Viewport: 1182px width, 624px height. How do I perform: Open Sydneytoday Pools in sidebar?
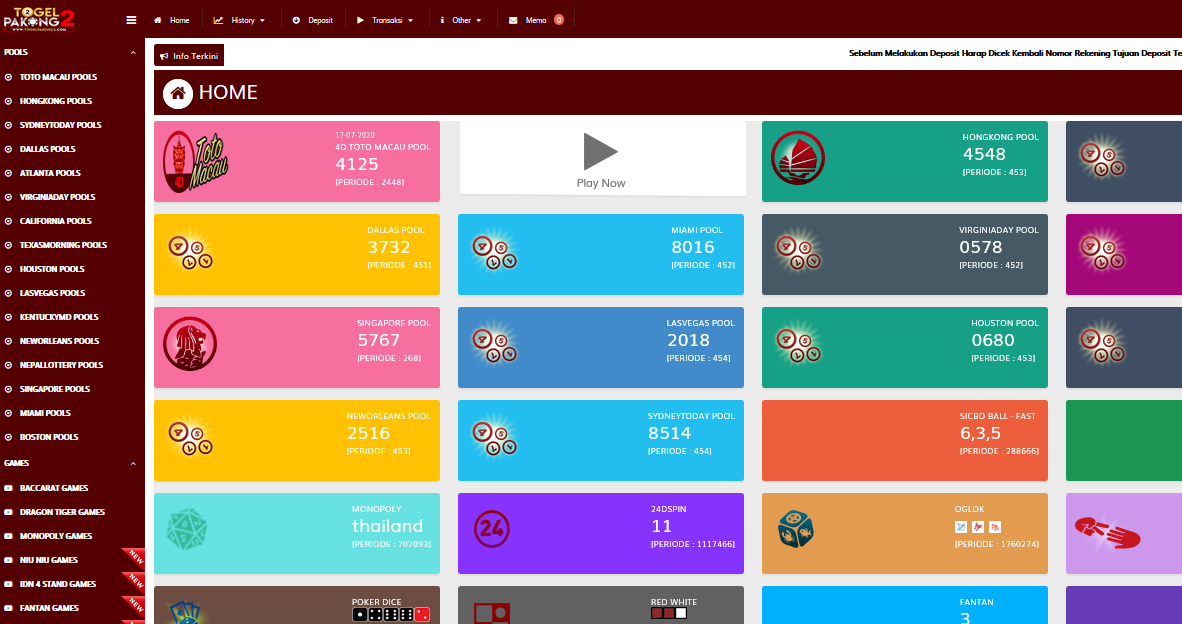tap(60, 125)
